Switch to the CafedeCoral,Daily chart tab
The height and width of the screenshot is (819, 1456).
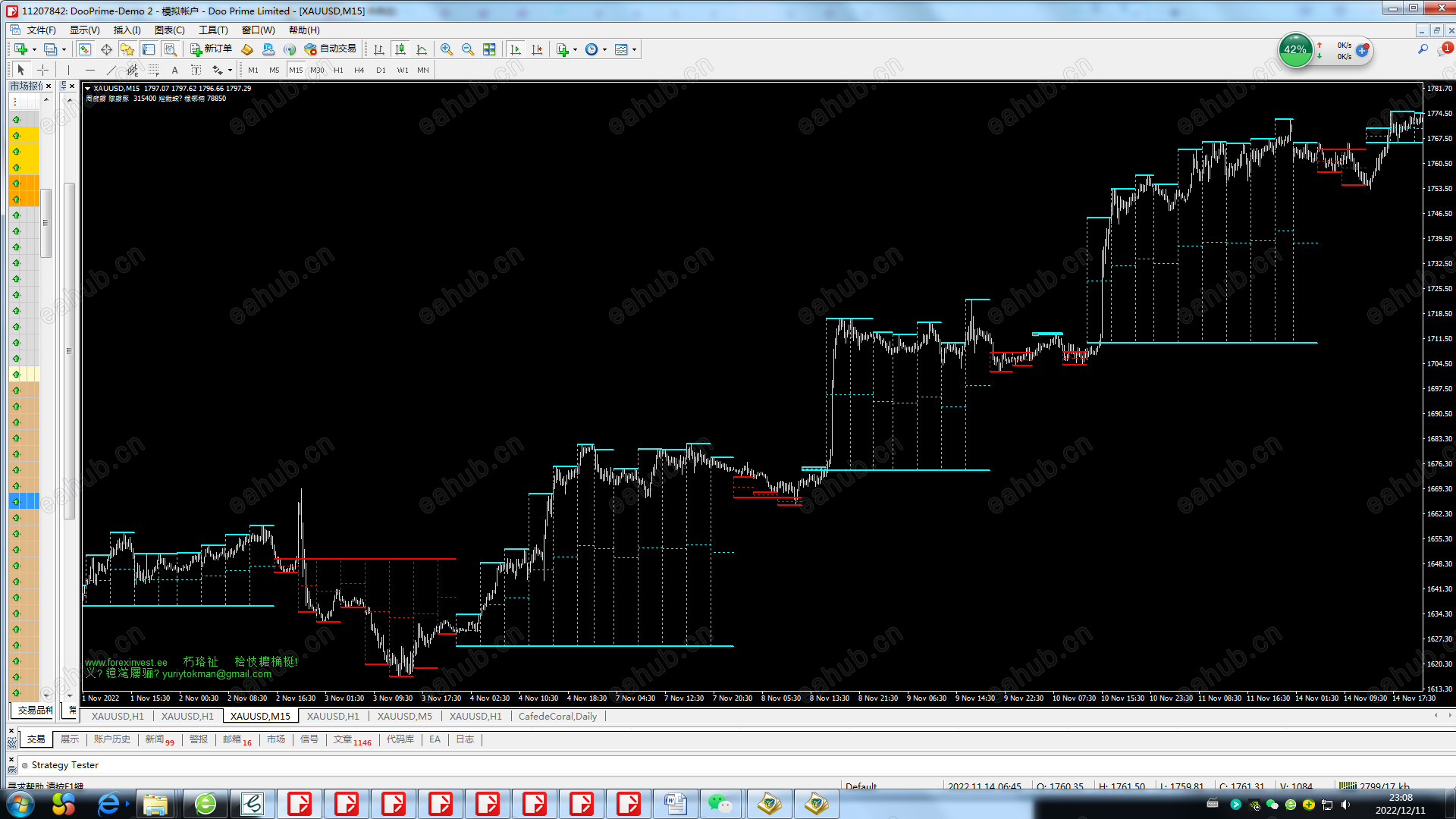tap(557, 716)
